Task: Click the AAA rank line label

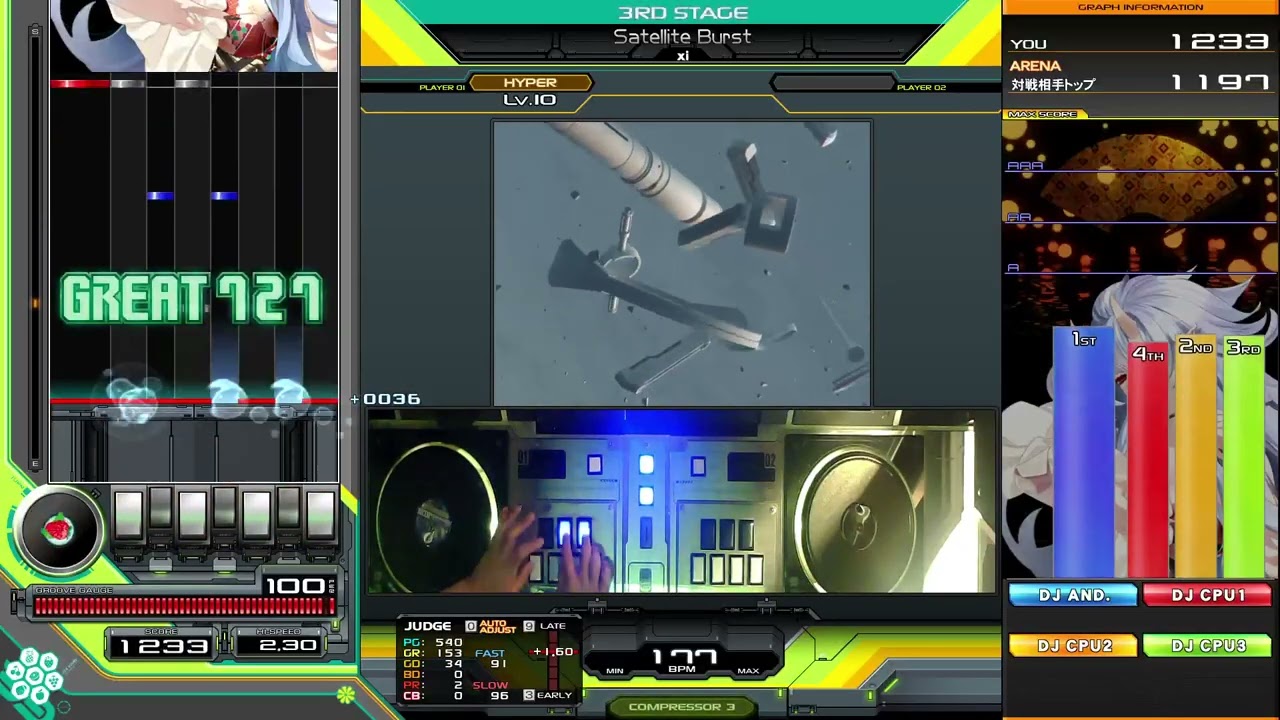Action: 1025,166
